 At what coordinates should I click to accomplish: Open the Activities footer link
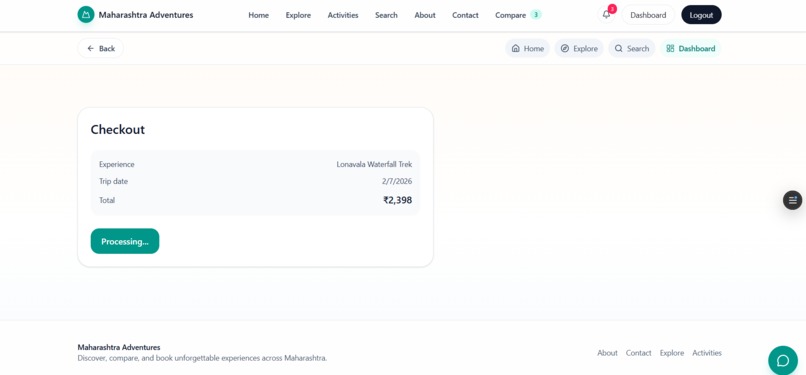707,353
